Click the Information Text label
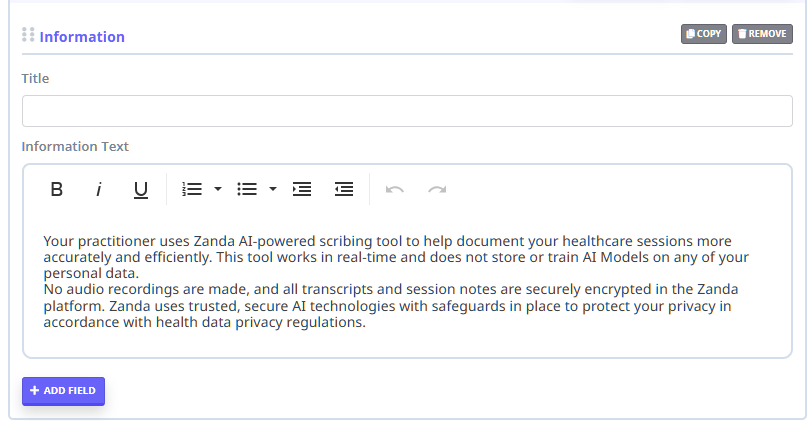The width and height of the screenshot is (811, 421). (x=75, y=146)
